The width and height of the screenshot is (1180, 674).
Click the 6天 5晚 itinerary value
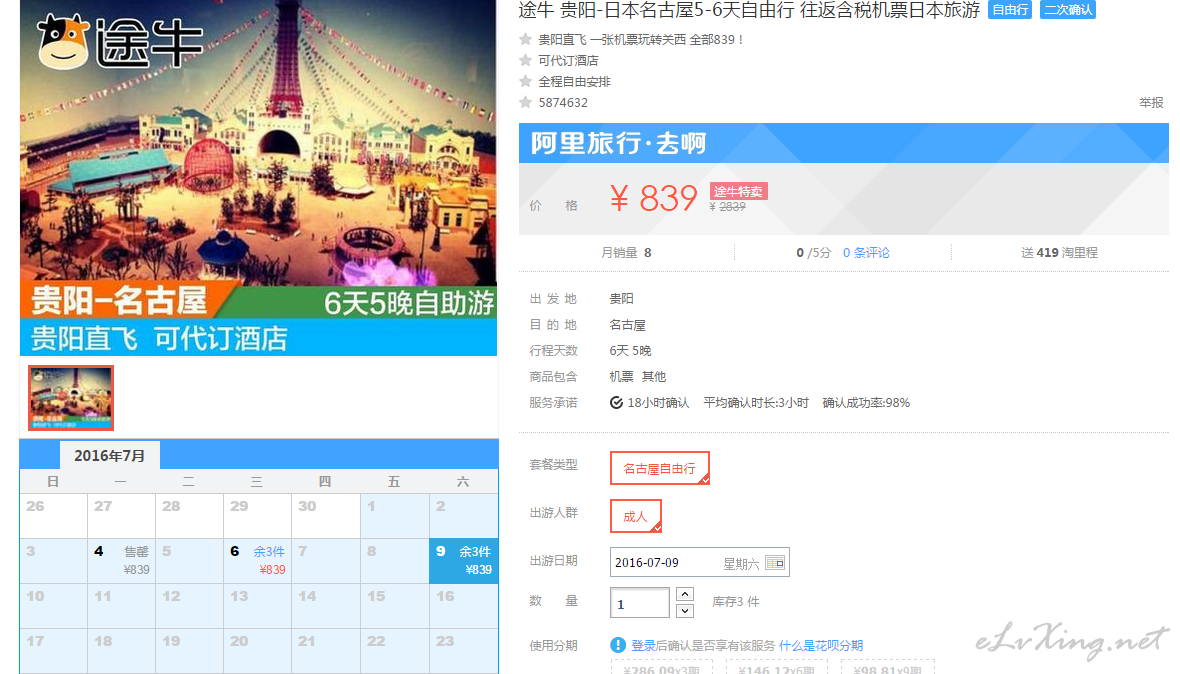click(630, 351)
